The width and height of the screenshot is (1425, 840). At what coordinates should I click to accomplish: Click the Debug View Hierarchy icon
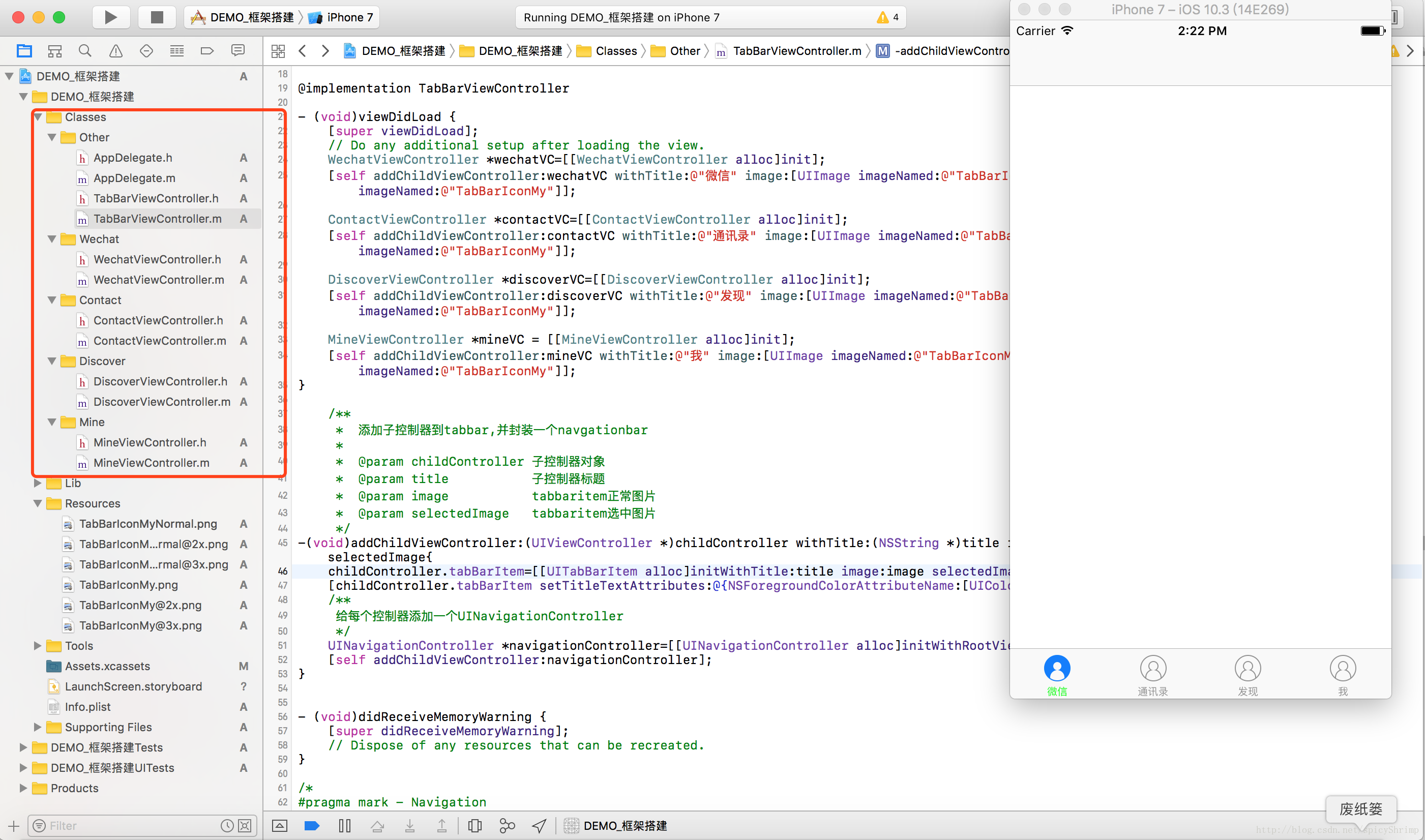475,826
